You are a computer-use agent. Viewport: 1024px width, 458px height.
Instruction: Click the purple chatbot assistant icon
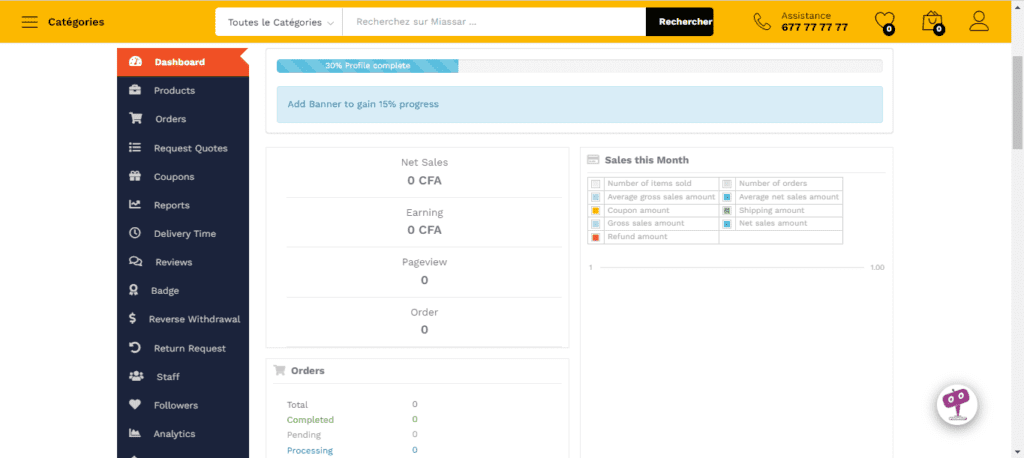tap(956, 403)
